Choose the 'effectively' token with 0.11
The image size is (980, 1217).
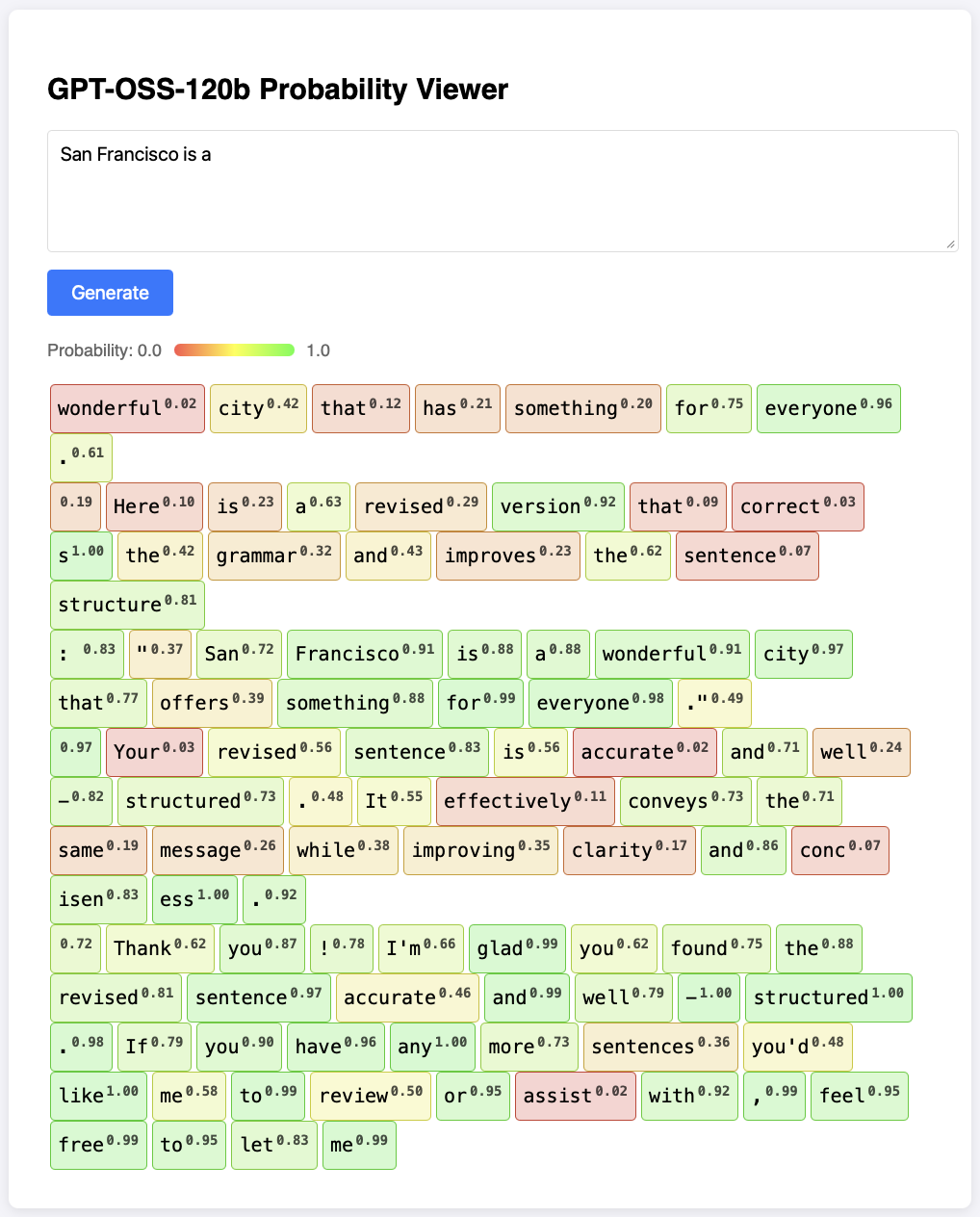(x=525, y=801)
